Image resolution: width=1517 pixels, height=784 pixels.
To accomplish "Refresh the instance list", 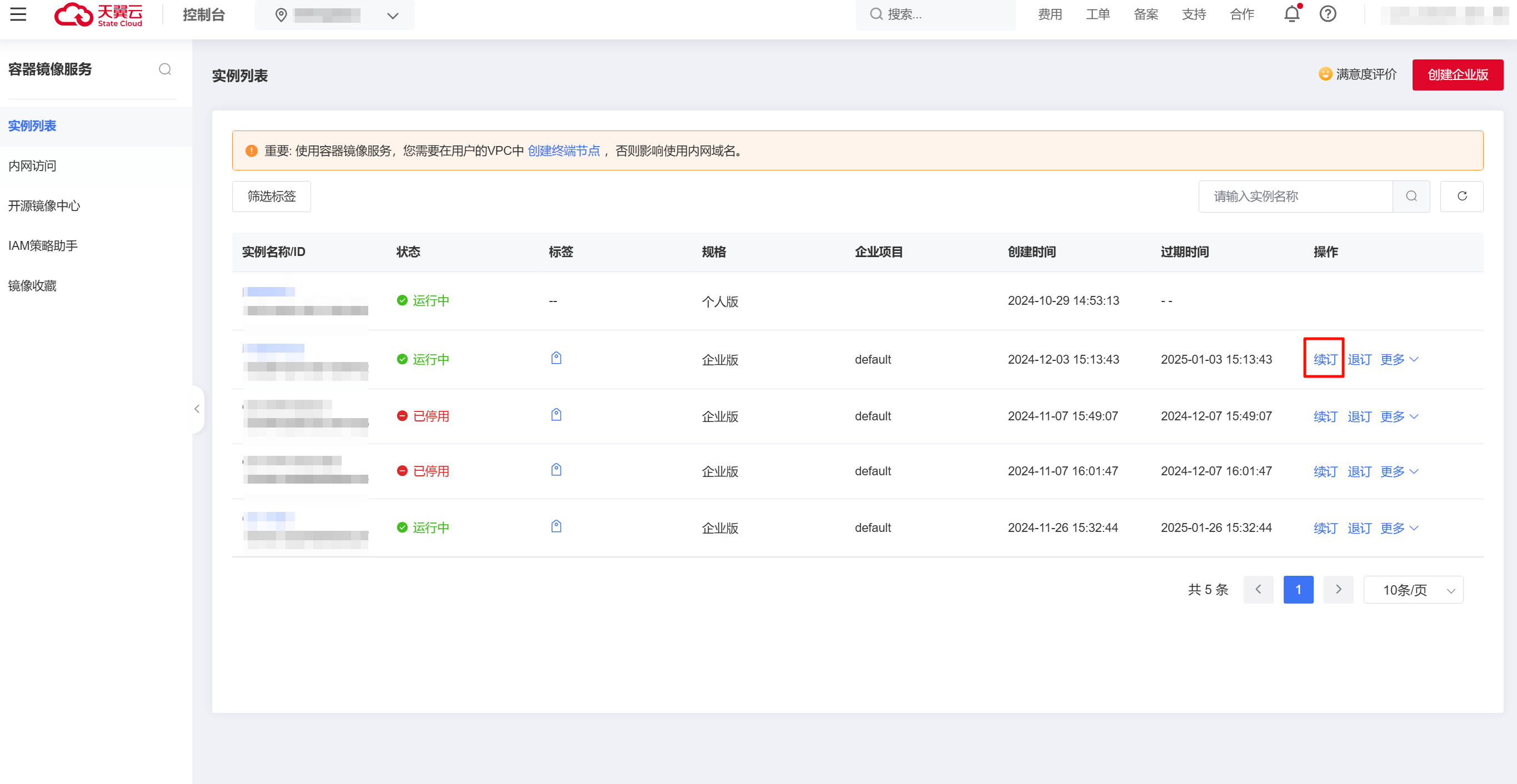I will coord(1461,196).
